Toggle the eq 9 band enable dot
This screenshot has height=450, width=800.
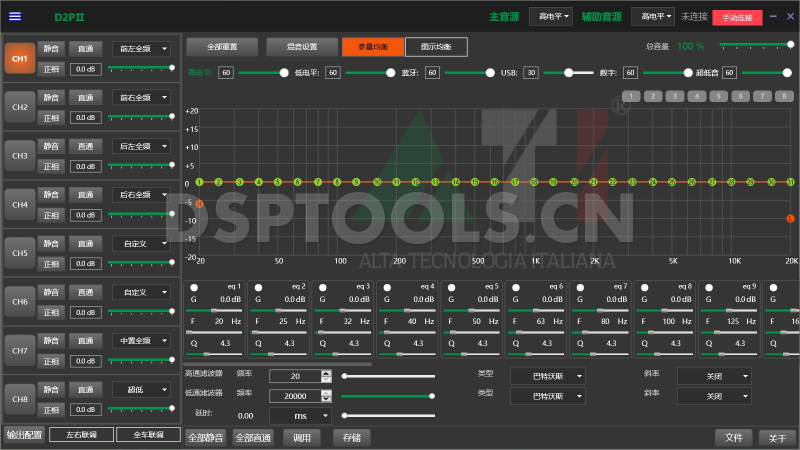coord(709,287)
